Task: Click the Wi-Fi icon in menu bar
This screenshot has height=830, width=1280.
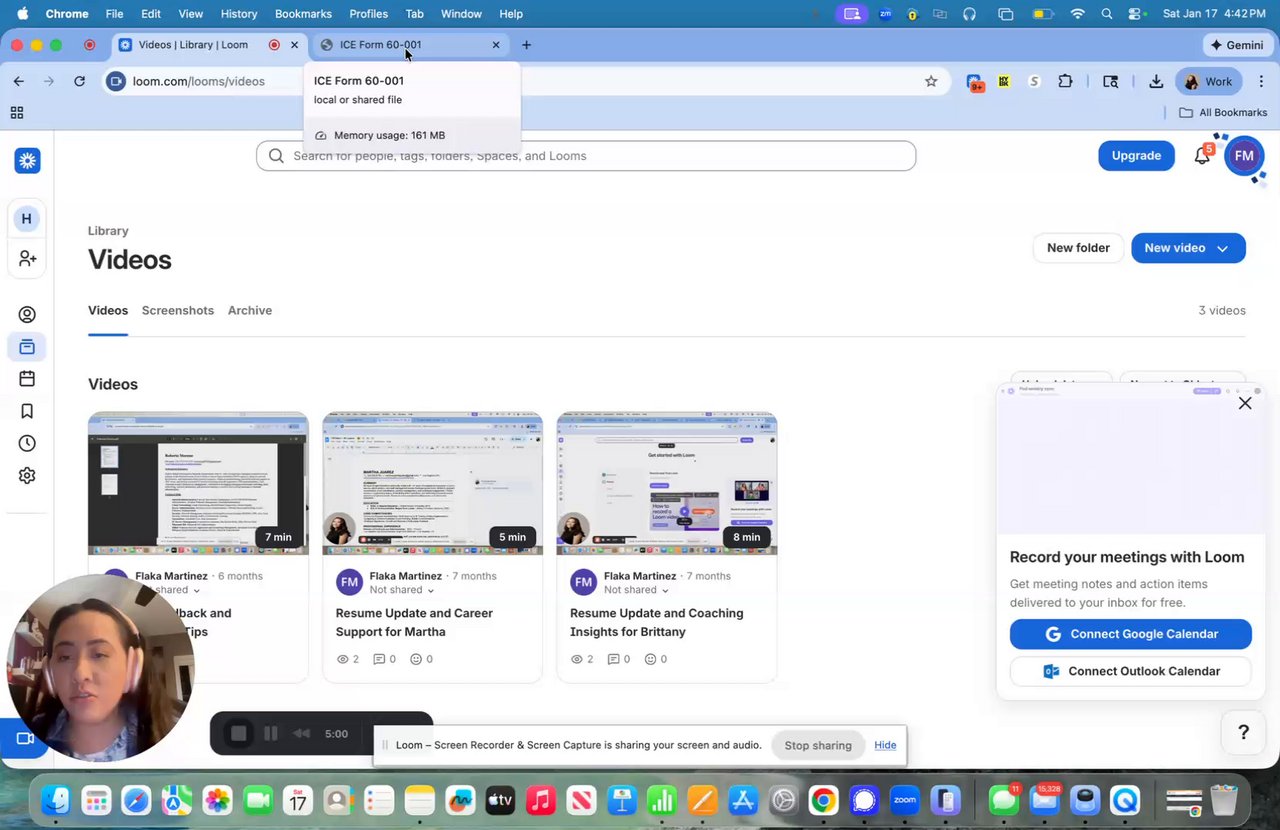Action: pos(1077,14)
